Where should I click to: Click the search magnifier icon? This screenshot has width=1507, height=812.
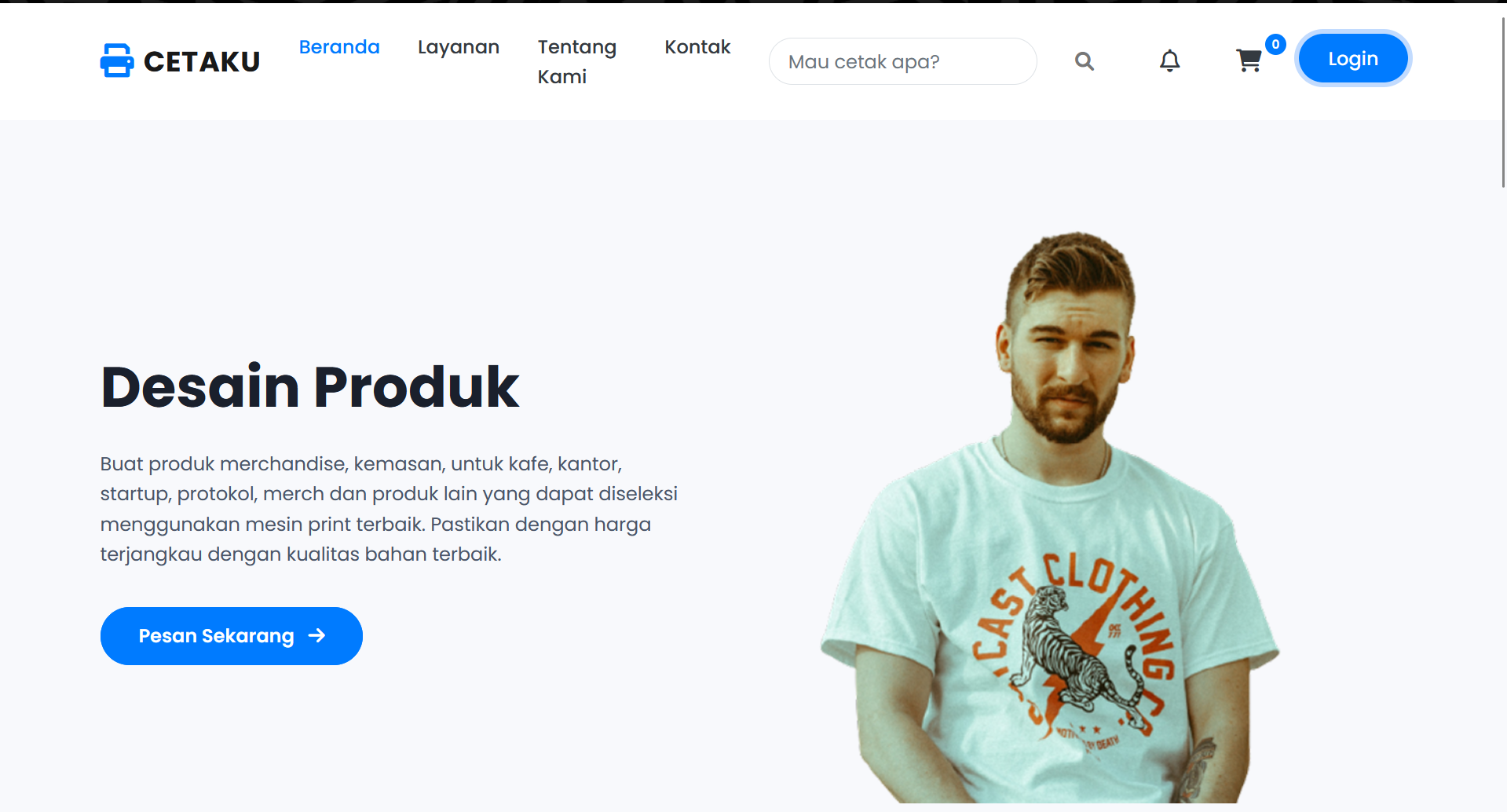click(1085, 61)
